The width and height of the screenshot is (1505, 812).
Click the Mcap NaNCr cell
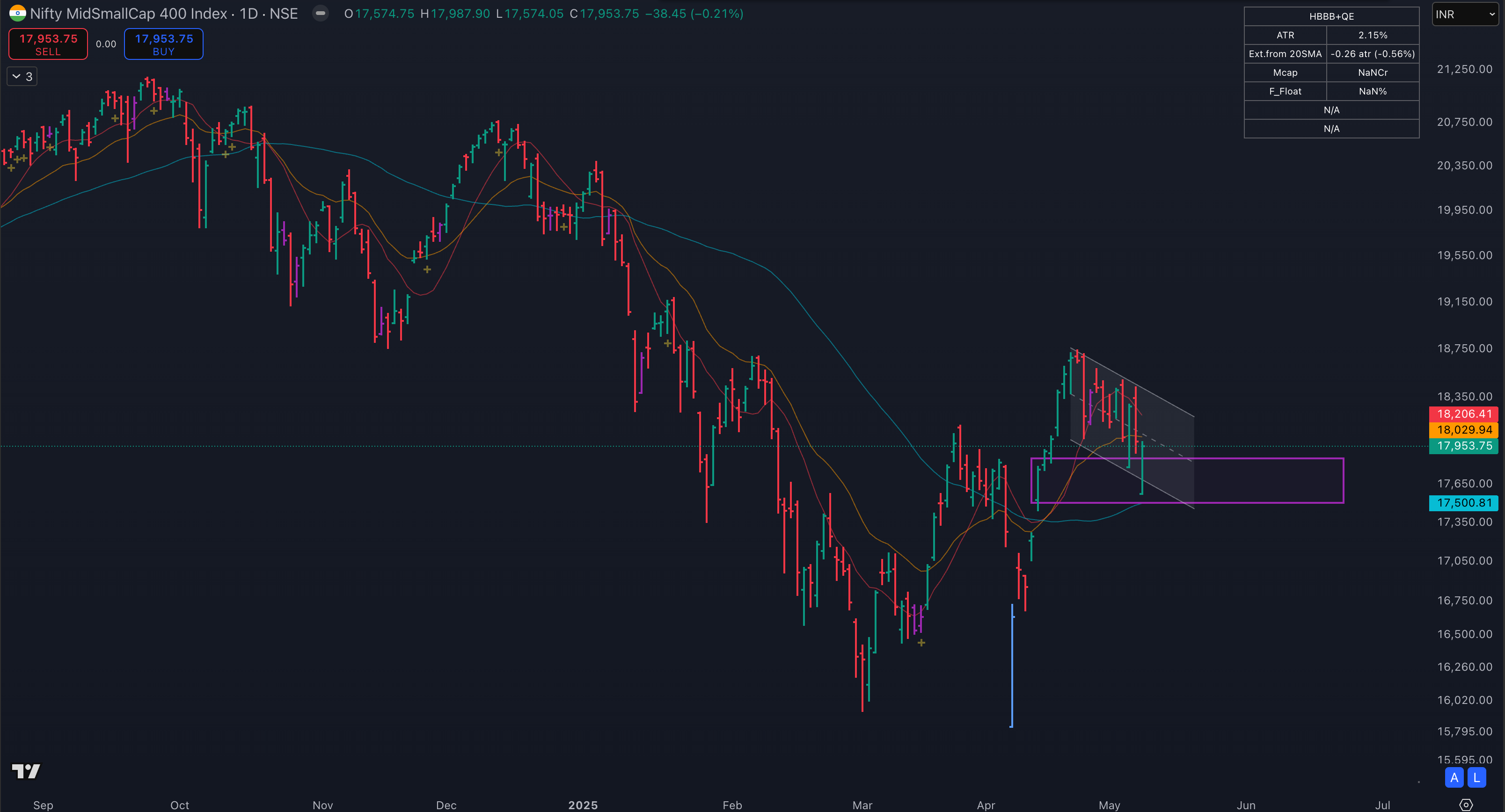click(1373, 72)
